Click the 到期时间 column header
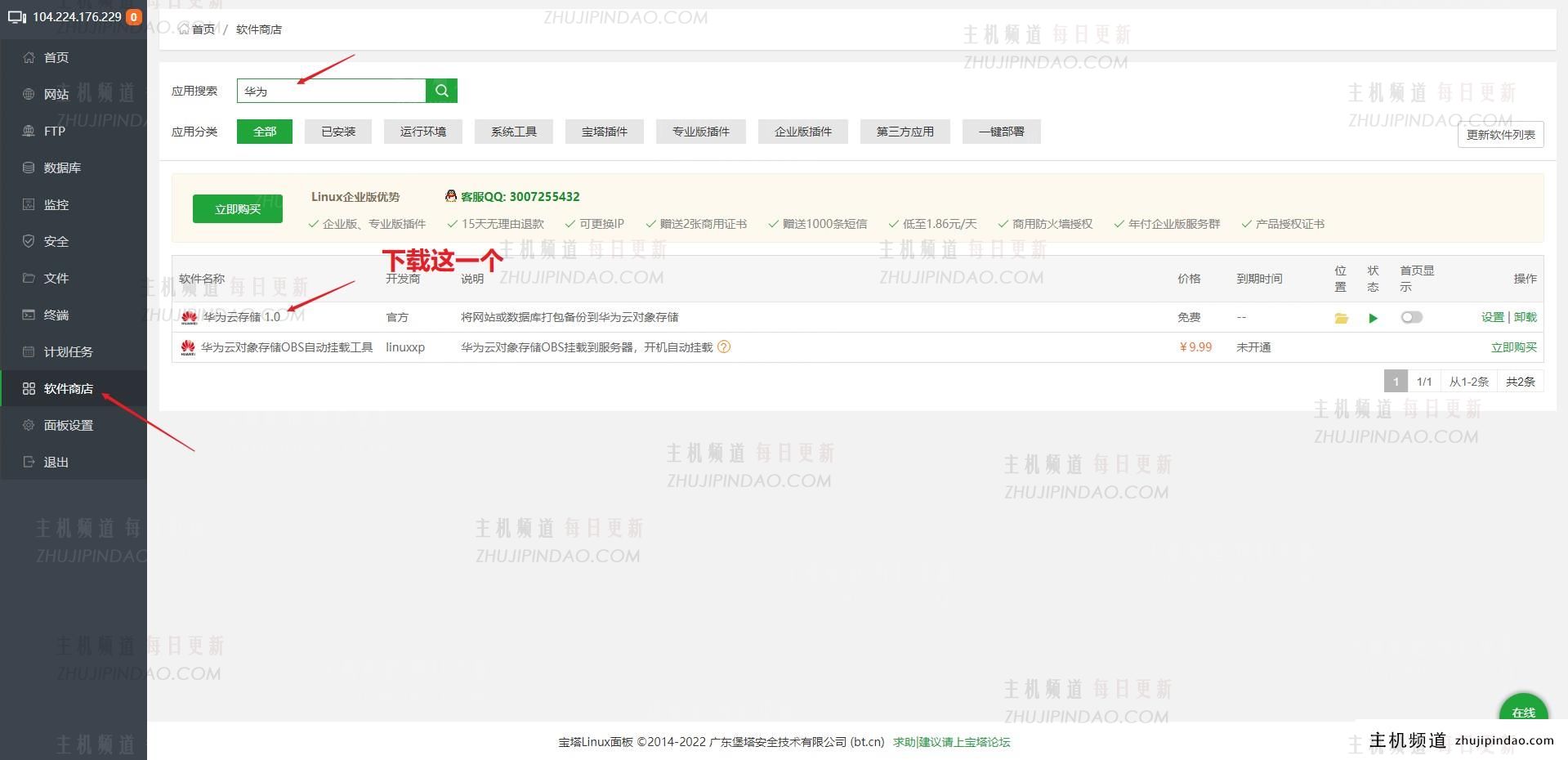Viewport: 1568px width, 760px height. (1259, 279)
